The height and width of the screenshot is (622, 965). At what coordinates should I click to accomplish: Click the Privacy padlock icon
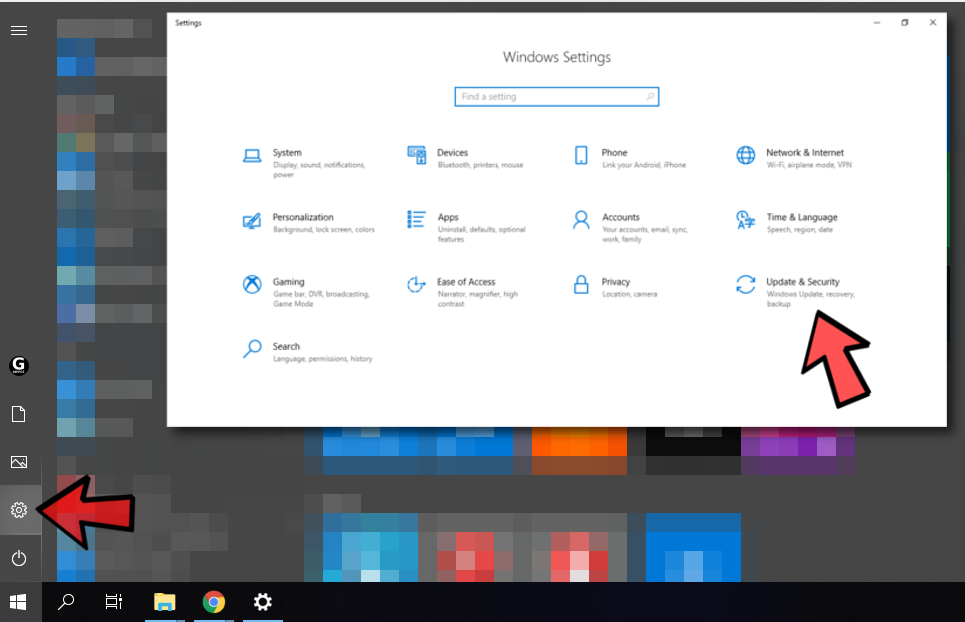point(581,284)
